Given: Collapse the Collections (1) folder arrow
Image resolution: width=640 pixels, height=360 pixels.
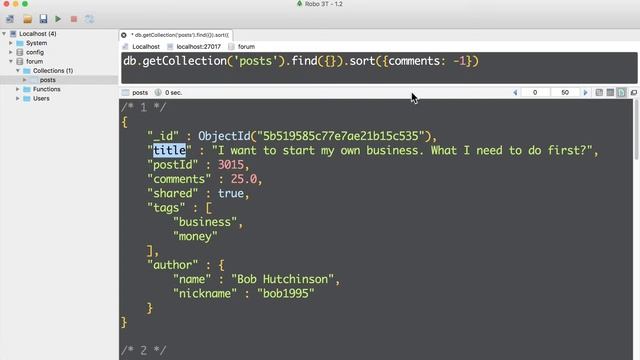Looking at the screenshot, I should [18, 71].
